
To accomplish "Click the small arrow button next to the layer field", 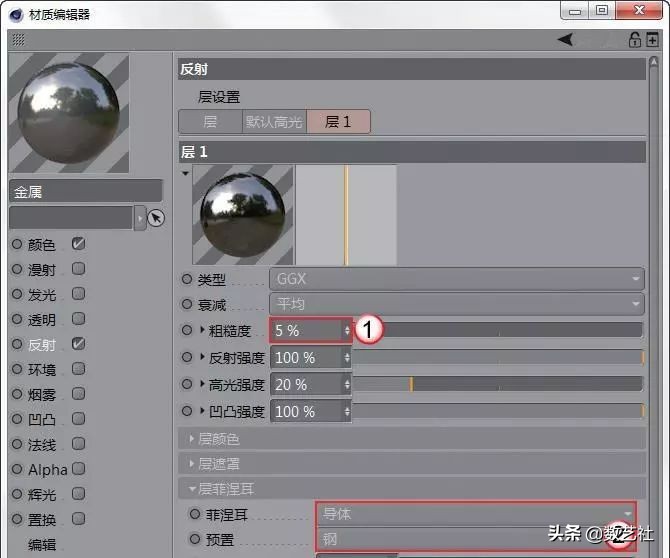I will tap(140, 218).
